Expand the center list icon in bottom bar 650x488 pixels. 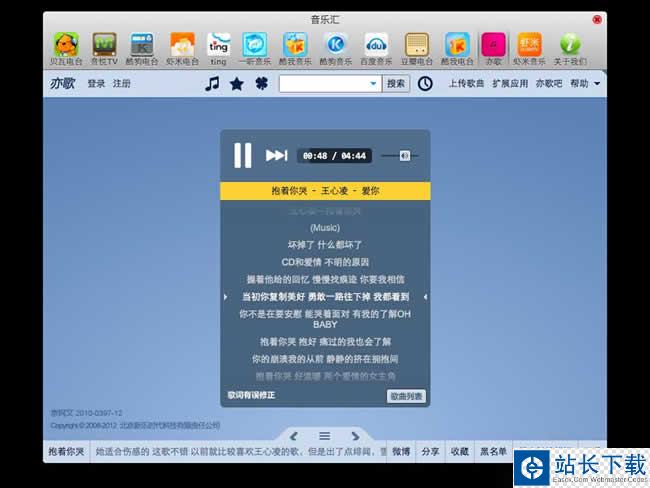click(324, 436)
